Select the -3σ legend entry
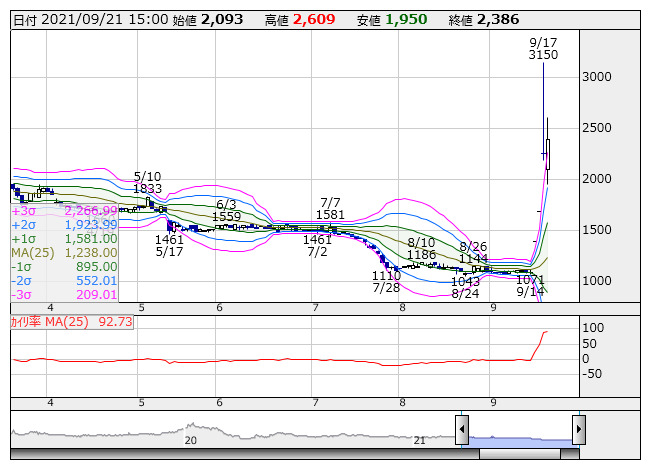 click(64, 295)
